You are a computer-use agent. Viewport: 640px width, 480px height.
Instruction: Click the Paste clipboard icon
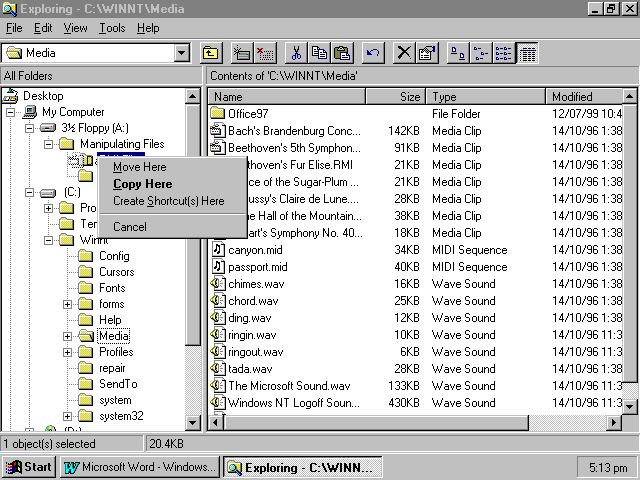(x=342, y=53)
